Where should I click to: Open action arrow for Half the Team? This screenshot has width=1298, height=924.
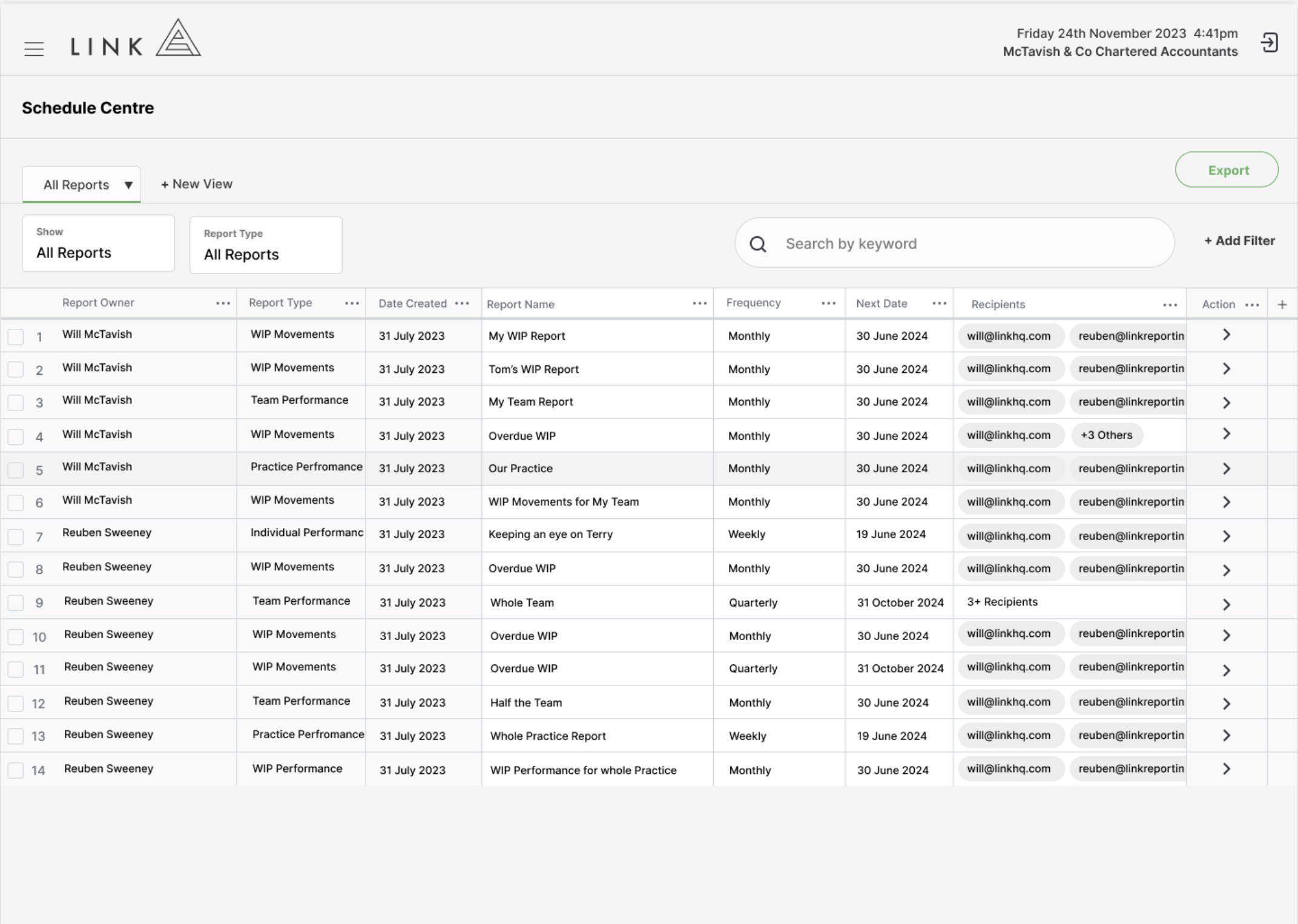coord(1226,704)
